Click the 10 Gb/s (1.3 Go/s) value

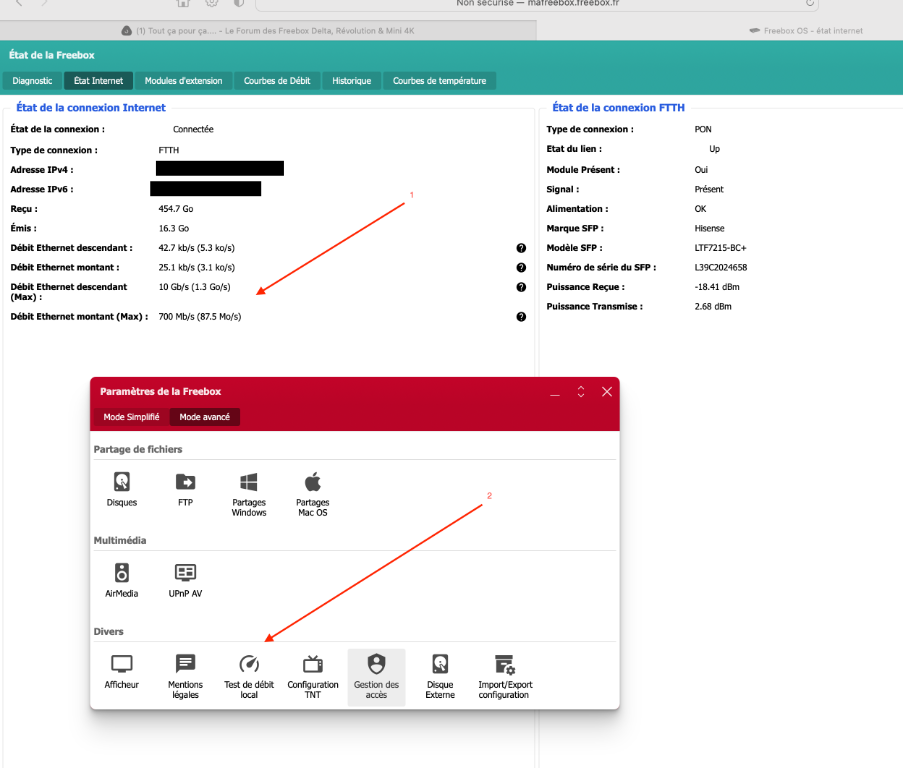[195, 287]
